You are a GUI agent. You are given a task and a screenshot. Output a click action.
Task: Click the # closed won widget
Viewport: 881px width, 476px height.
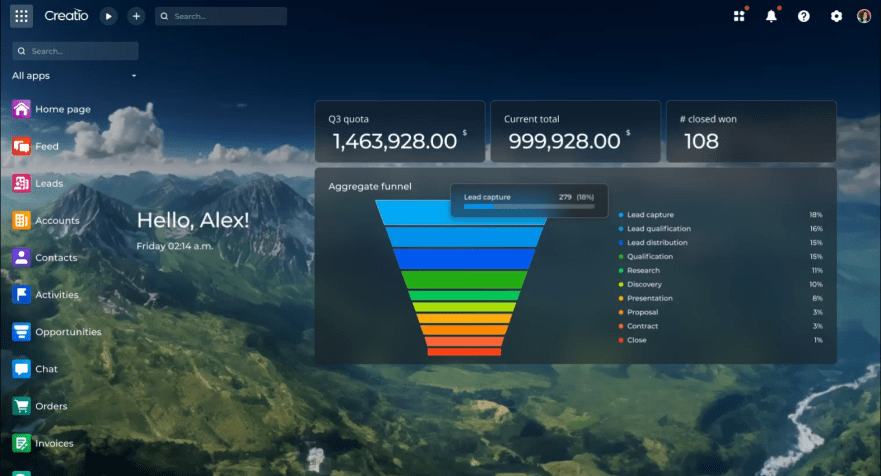click(x=751, y=131)
